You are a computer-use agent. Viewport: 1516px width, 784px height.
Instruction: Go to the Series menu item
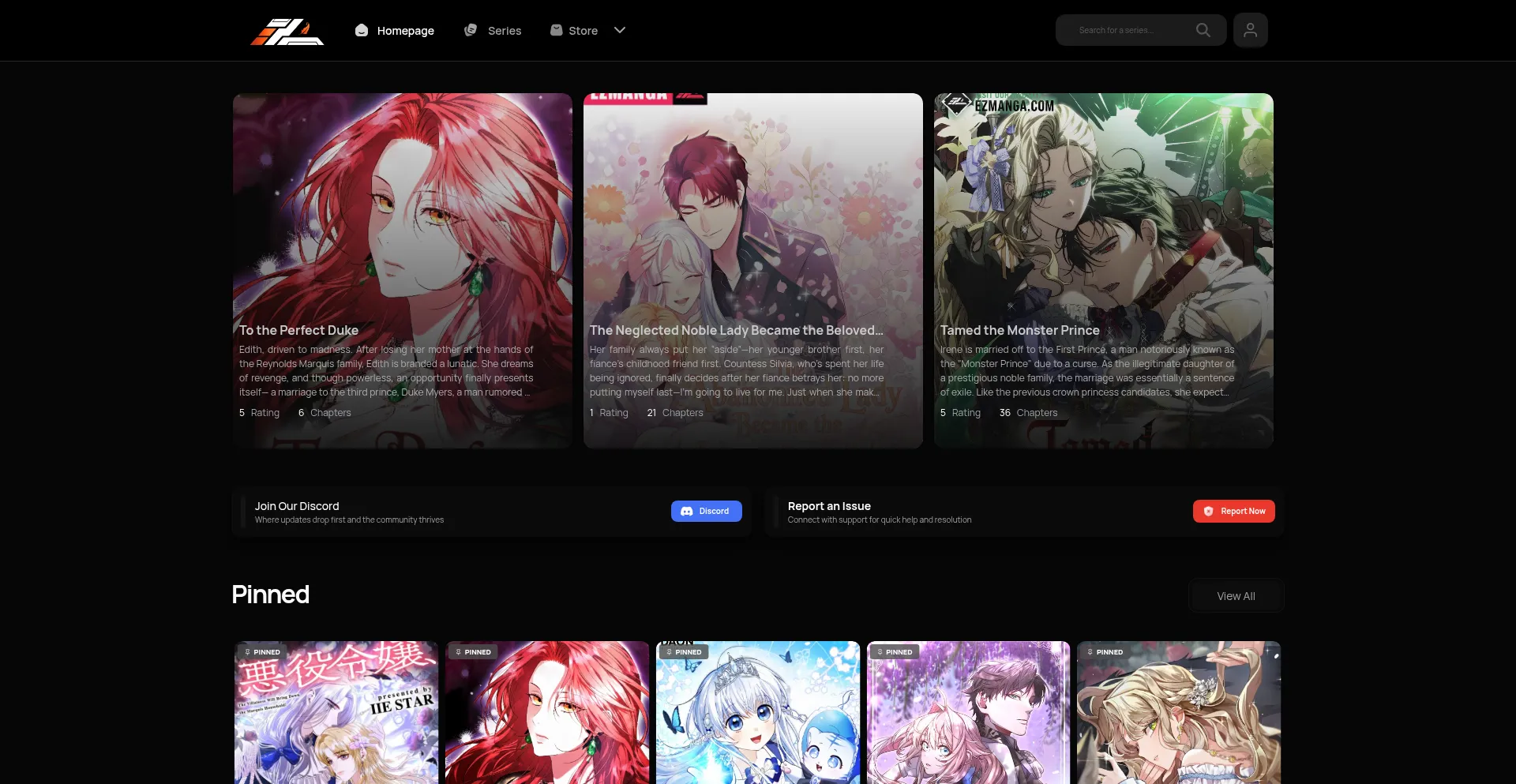[505, 31]
